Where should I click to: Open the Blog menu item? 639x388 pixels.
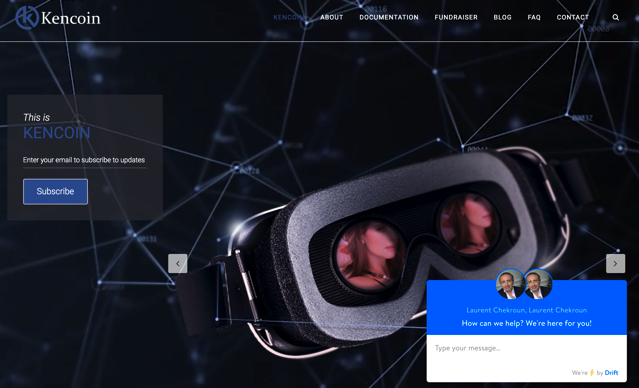coord(502,17)
